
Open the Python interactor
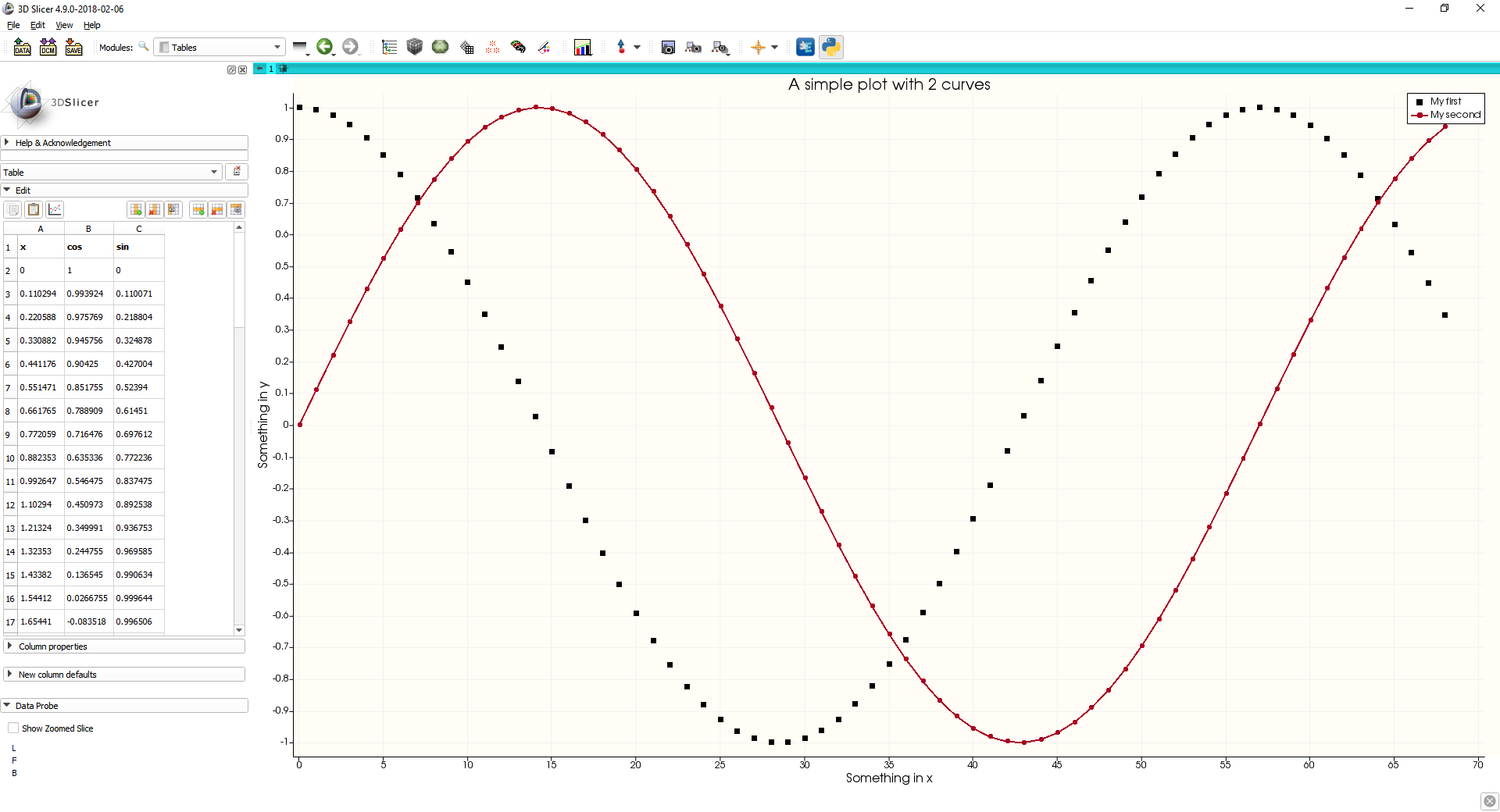831,47
